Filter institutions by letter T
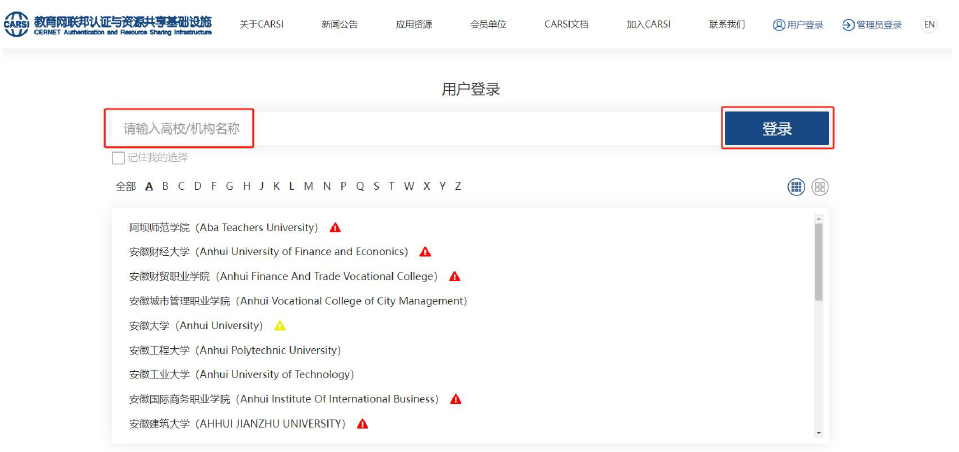Image resolution: width=959 pixels, height=452 pixels. [x=391, y=187]
